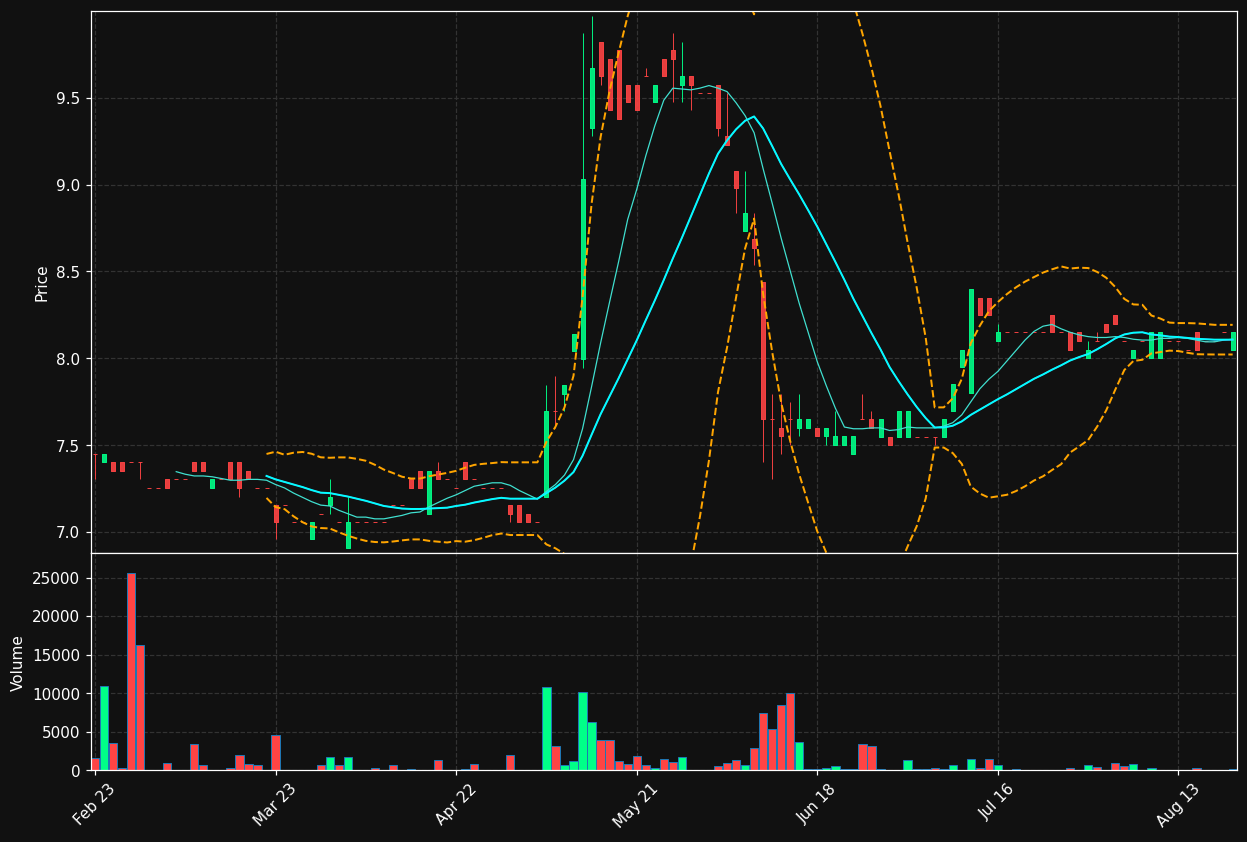Click the 7.5 price axis label
Image resolution: width=1247 pixels, height=842 pixels.
[69, 446]
